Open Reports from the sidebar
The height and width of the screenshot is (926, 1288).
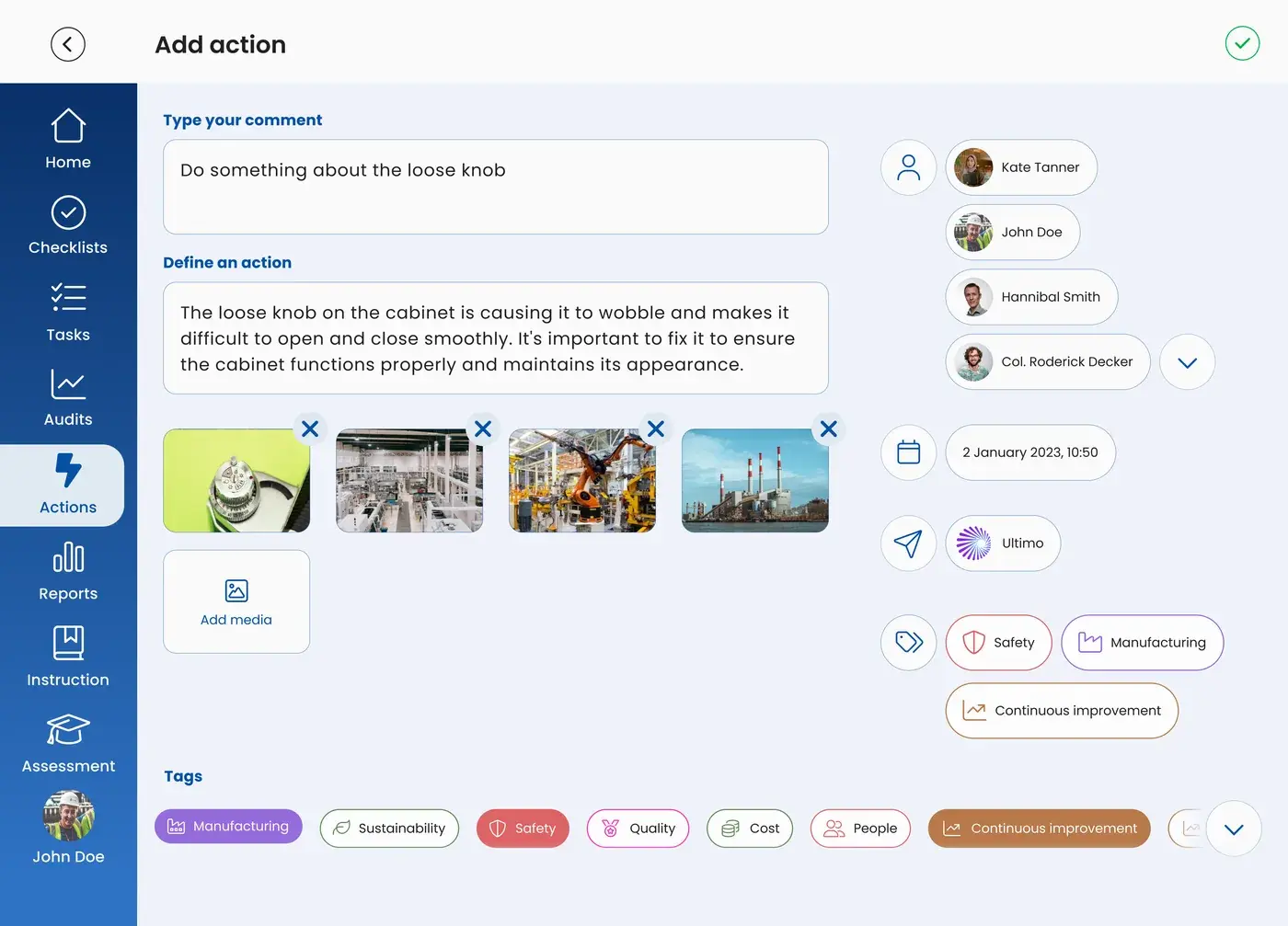pyautogui.click(x=68, y=572)
